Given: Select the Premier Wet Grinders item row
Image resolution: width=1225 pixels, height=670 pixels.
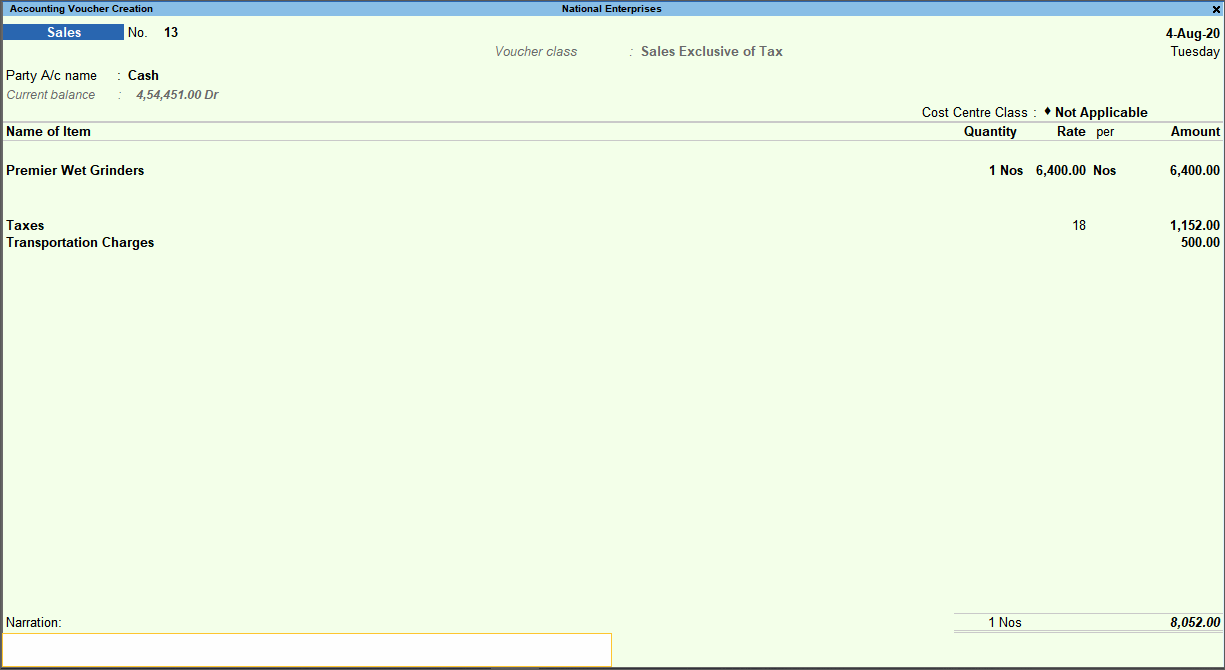Looking at the screenshot, I should (75, 170).
